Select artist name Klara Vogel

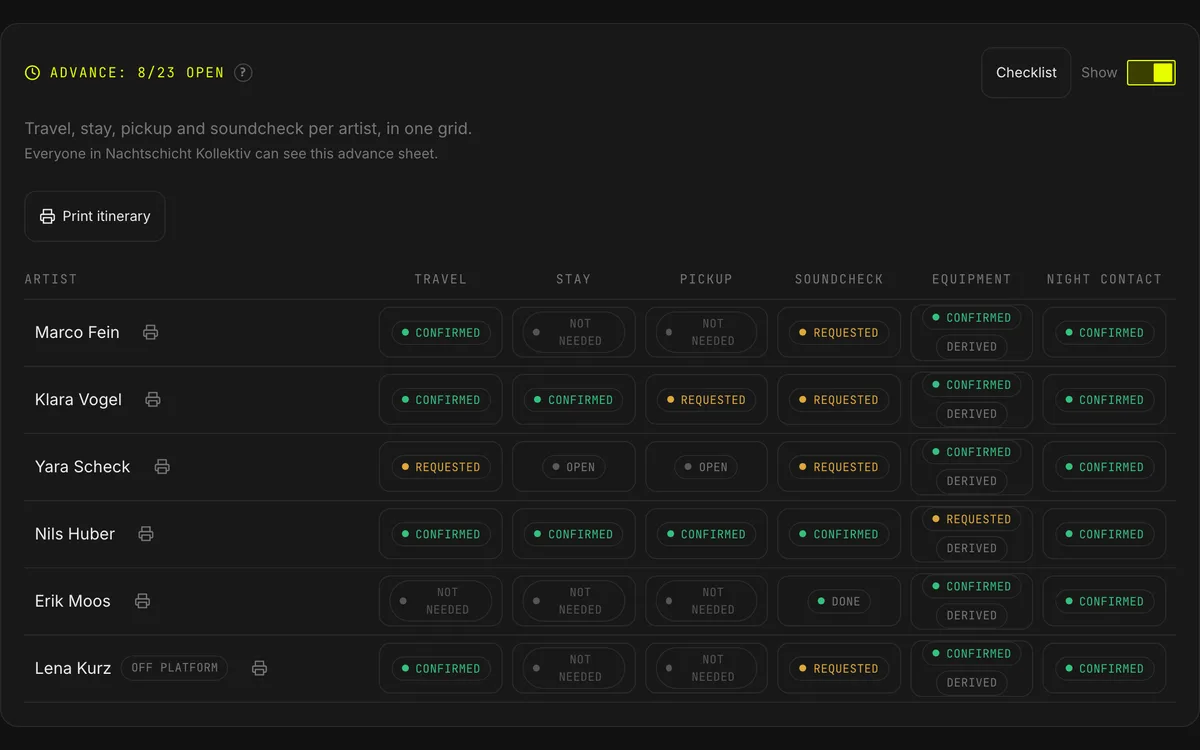(78, 400)
